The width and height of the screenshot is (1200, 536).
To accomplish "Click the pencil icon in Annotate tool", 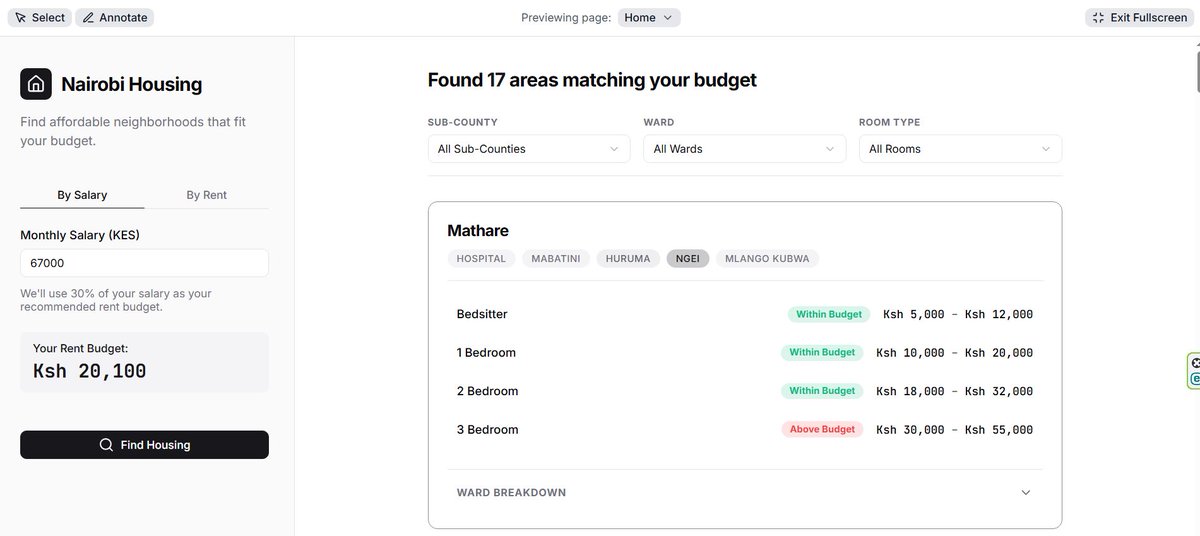I will 88,18.
